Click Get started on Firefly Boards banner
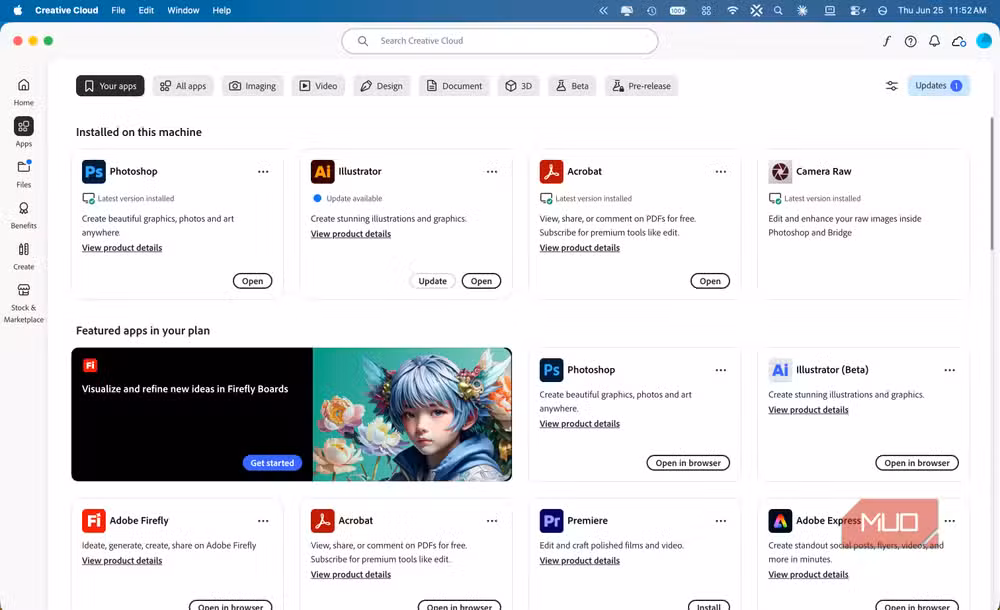1000x610 pixels. (x=272, y=463)
